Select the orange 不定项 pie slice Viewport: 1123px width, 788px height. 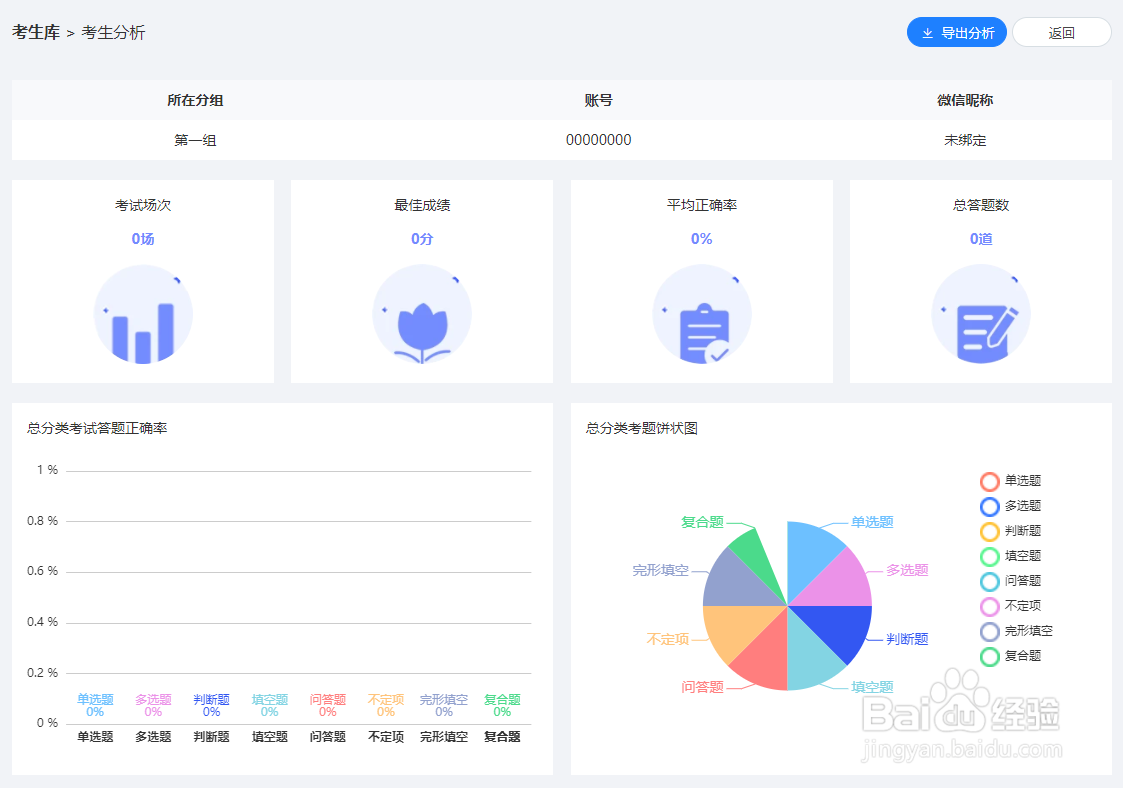[x=735, y=628]
